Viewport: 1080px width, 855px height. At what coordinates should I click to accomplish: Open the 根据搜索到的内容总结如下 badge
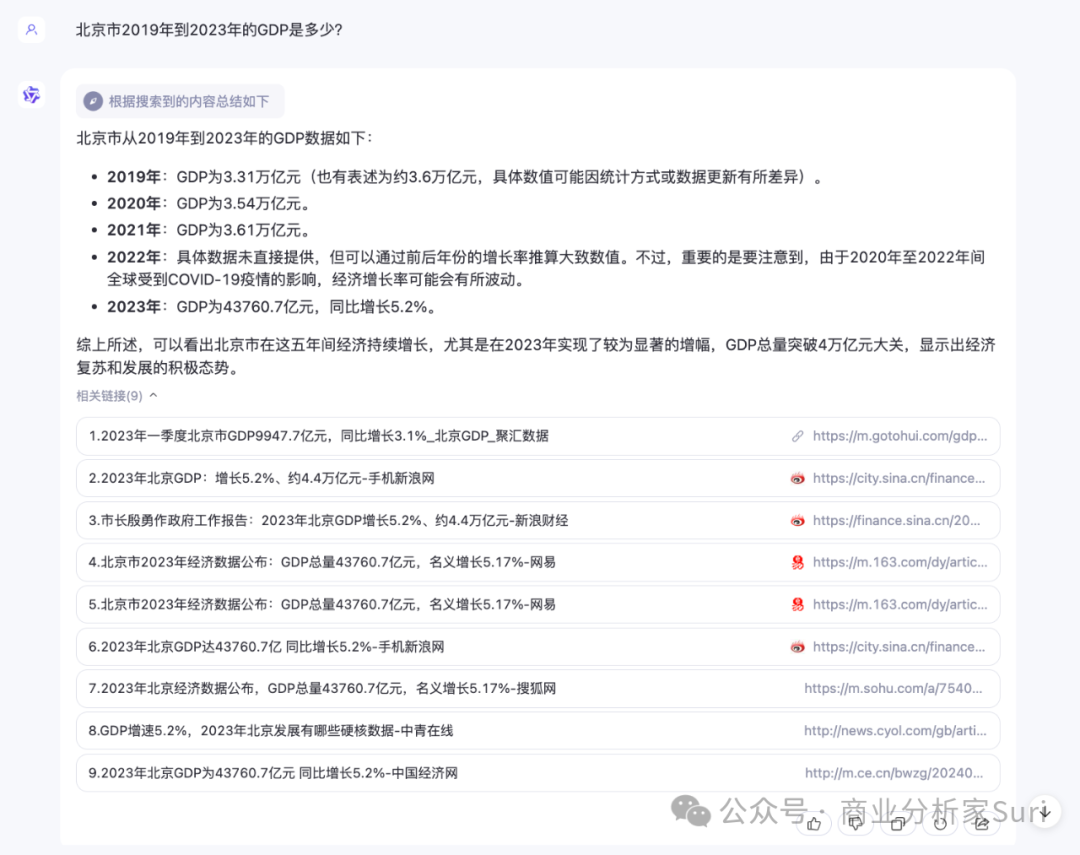pyautogui.click(x=180, y=101)
